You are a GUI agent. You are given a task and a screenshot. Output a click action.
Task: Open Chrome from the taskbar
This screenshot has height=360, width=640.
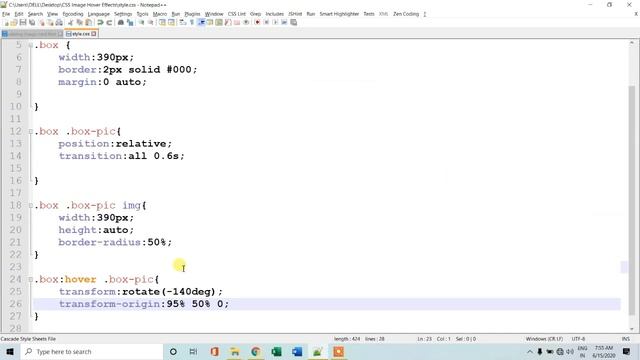256,352
